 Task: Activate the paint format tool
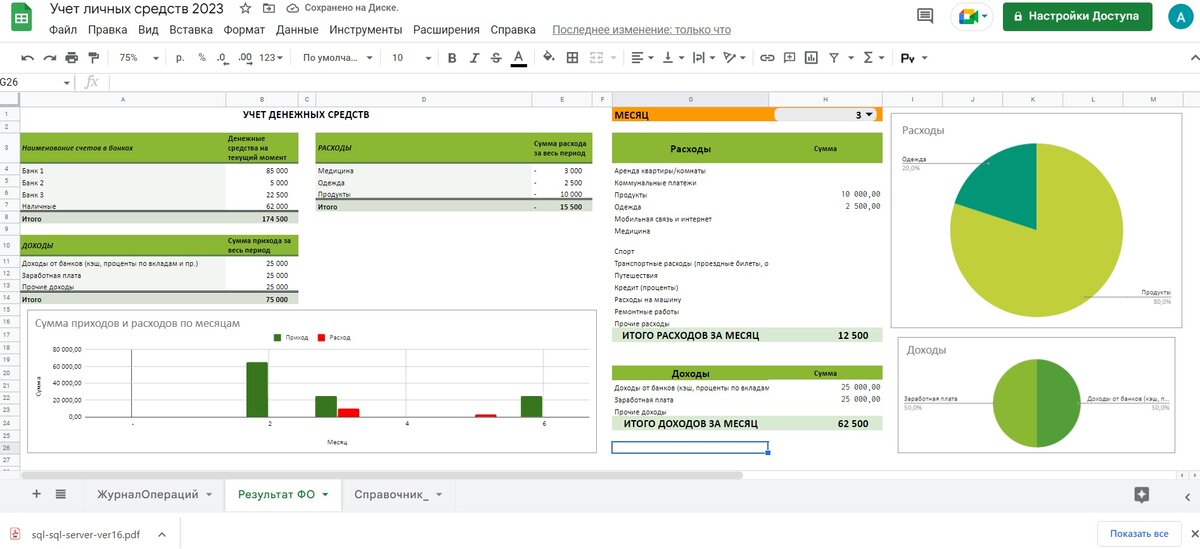click(x=94, y=58)
